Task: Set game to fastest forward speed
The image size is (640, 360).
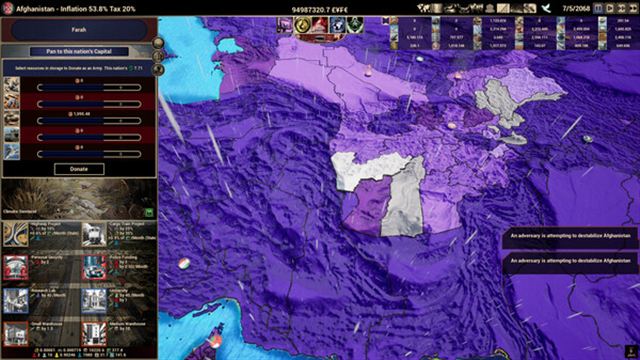Action: [x=633, y=8]
